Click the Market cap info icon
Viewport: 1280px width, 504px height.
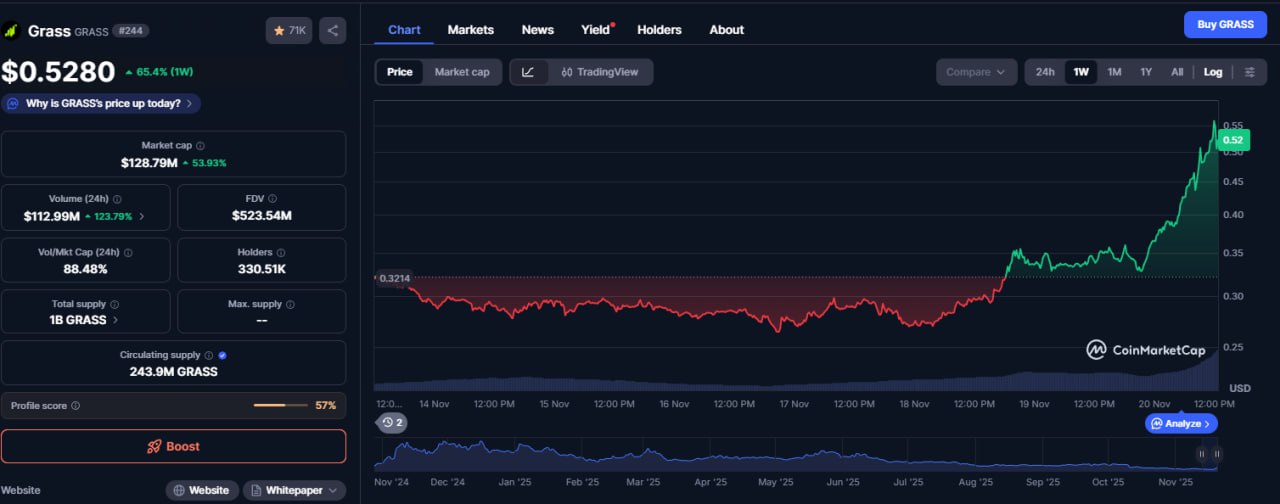click(x=200, y=146)
